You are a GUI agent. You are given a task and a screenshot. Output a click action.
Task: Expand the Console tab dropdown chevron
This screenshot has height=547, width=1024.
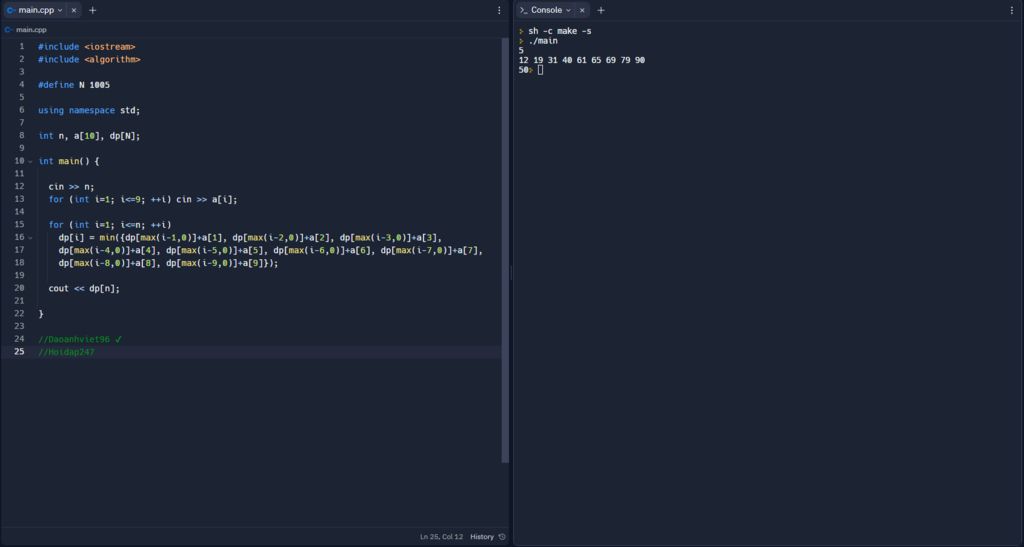coord(569,10)
